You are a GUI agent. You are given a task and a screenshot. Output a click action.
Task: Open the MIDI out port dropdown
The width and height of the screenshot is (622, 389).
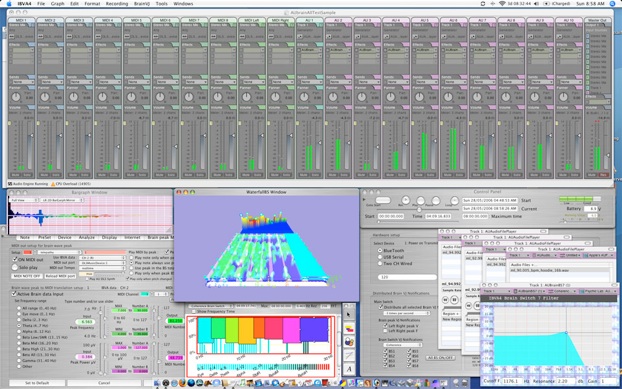pyautogui.click(x=102, y=263)
